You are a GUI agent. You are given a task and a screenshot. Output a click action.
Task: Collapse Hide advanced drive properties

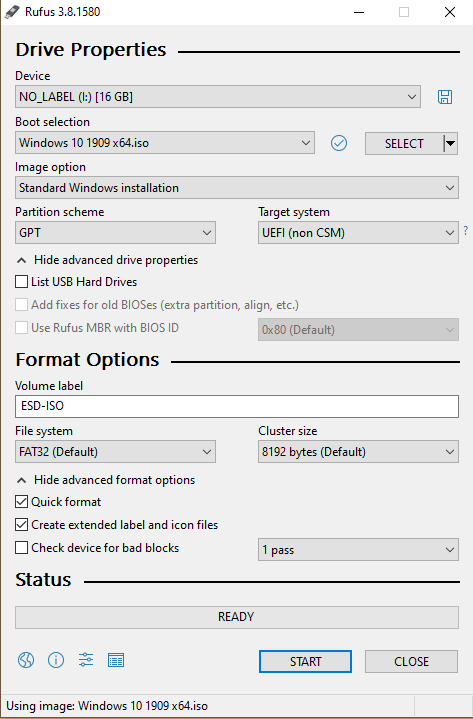[107, 260]
